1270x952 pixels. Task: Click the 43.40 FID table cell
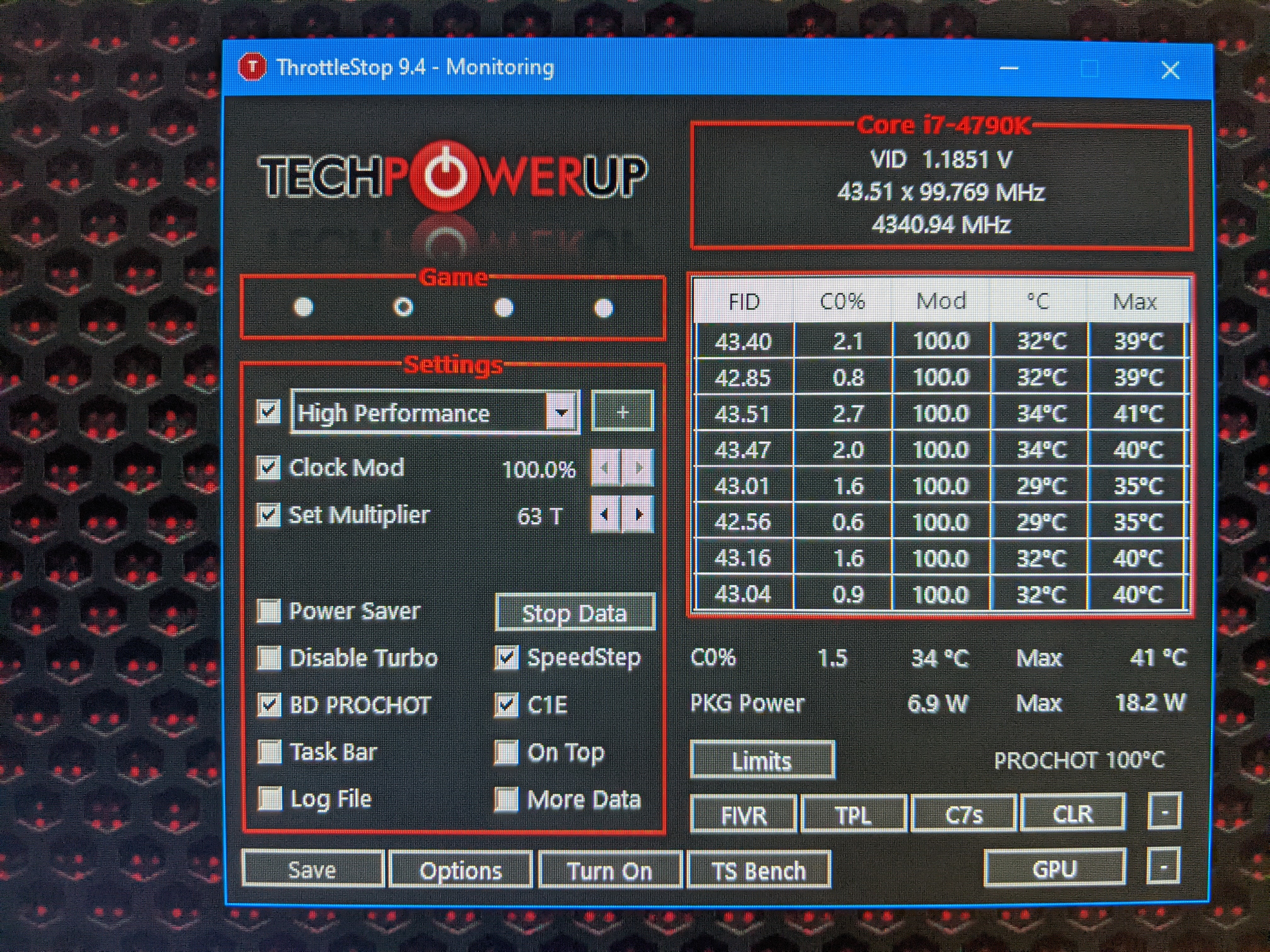tap(744, 342)
